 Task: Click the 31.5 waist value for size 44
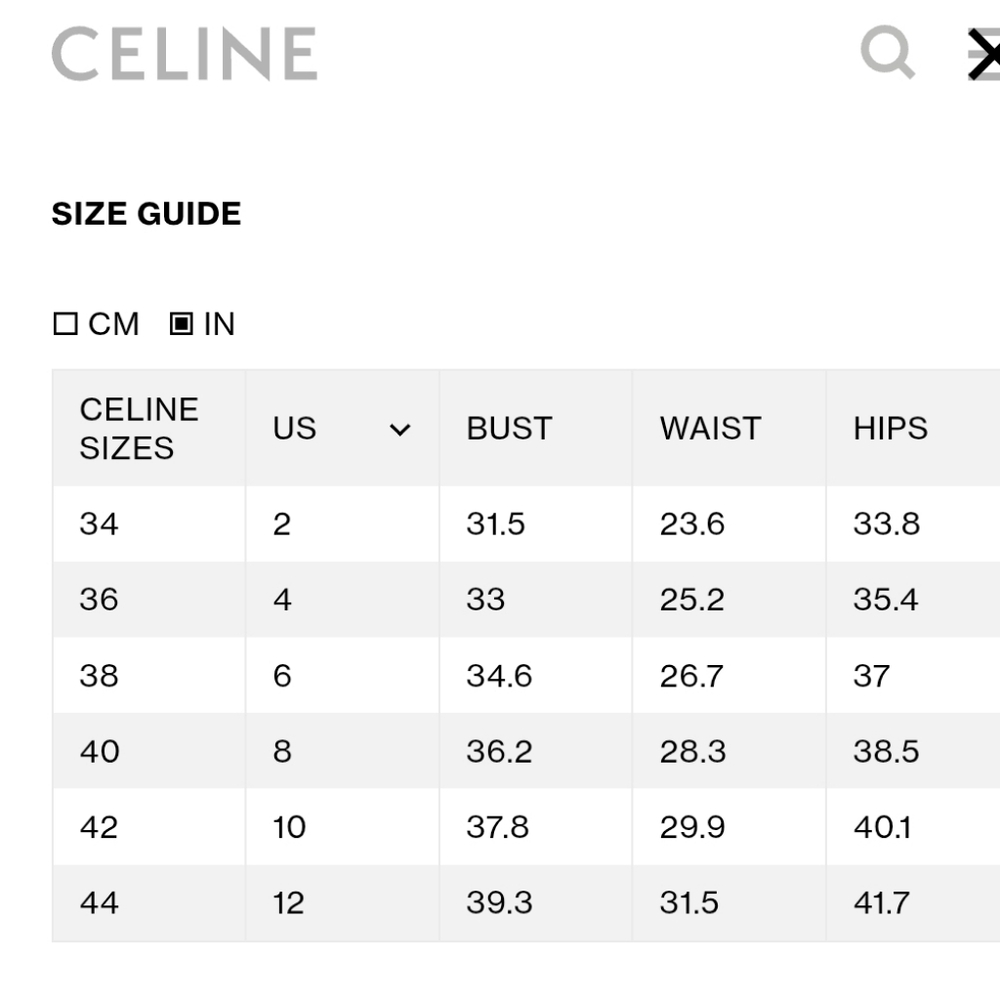click(x=689, y=903)
